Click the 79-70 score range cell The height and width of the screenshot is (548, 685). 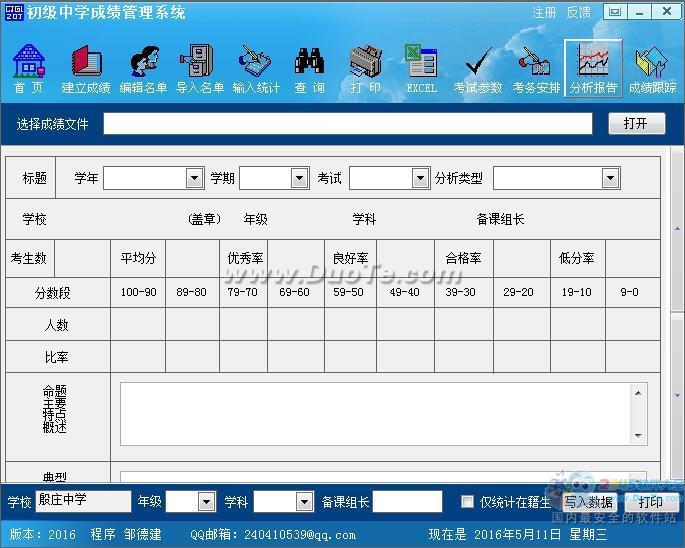[242, 292]
